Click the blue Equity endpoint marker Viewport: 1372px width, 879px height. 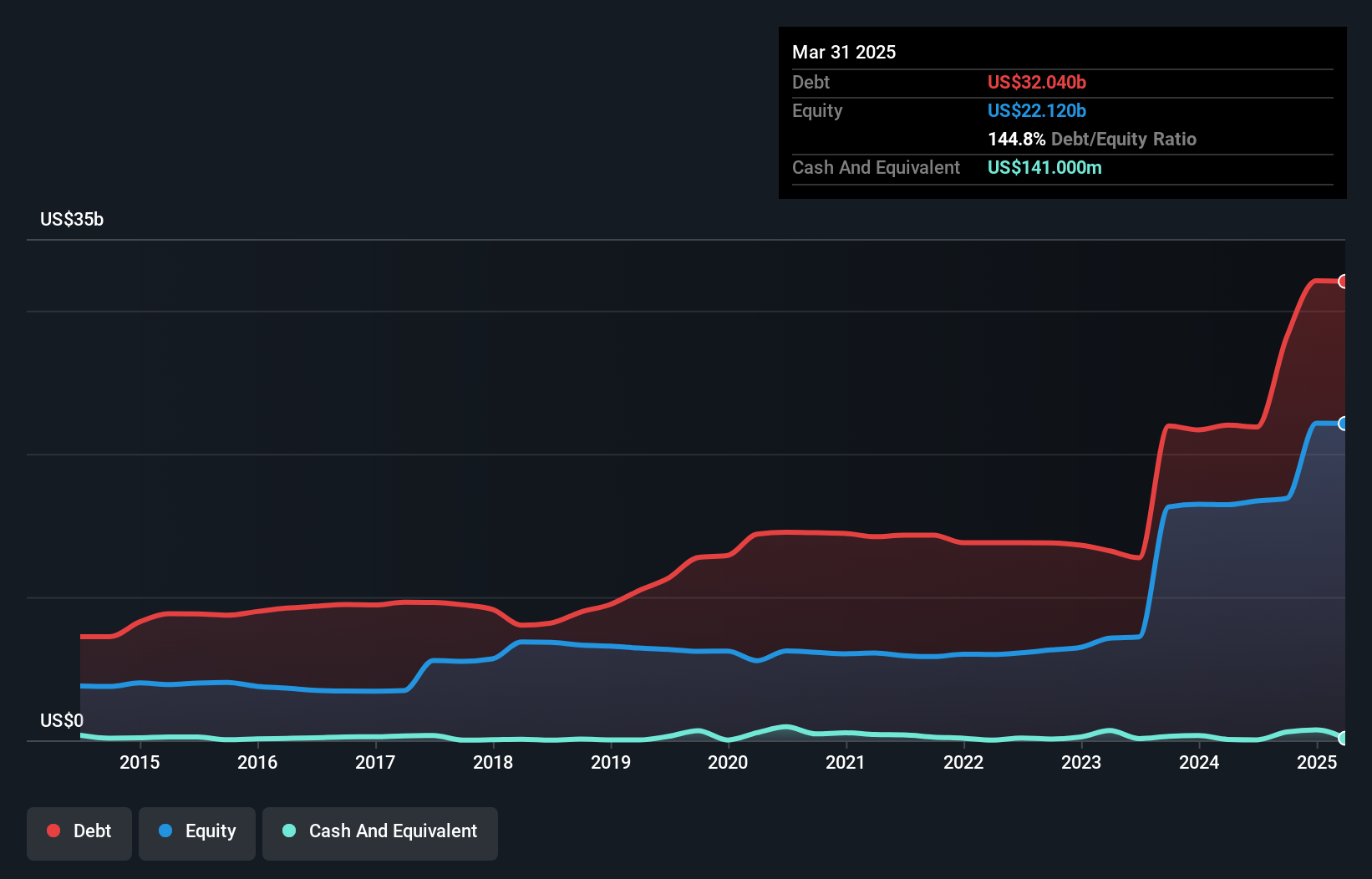[1343, 424]
